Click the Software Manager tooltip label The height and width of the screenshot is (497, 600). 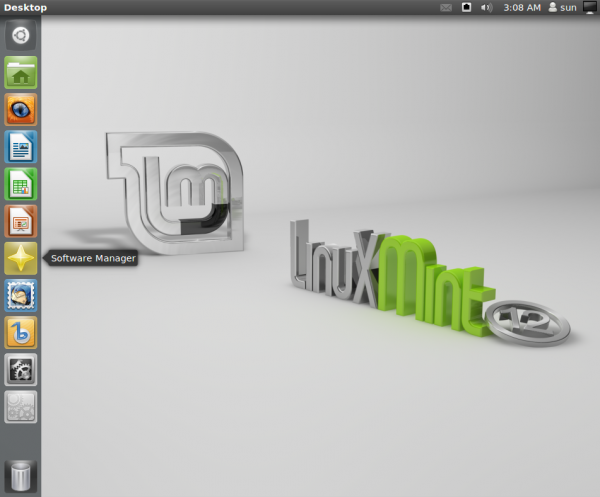93,258
